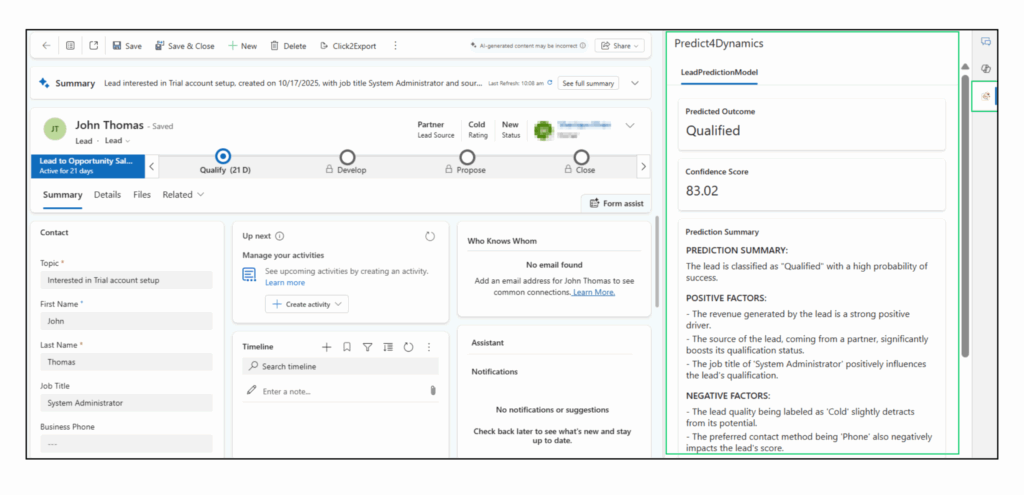
Task: Open the Predict4Dynamics side rail icon
Action: 986,97
